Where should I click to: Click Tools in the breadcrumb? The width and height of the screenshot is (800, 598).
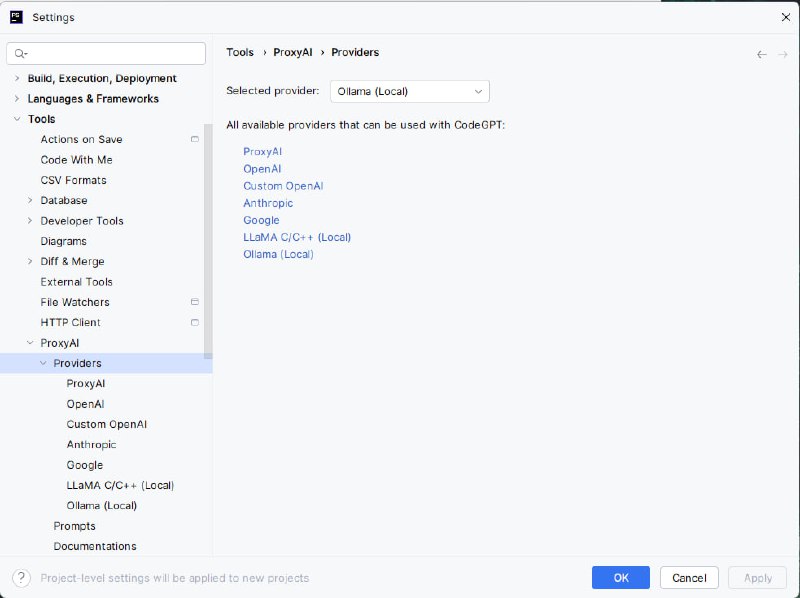[240, 52]
